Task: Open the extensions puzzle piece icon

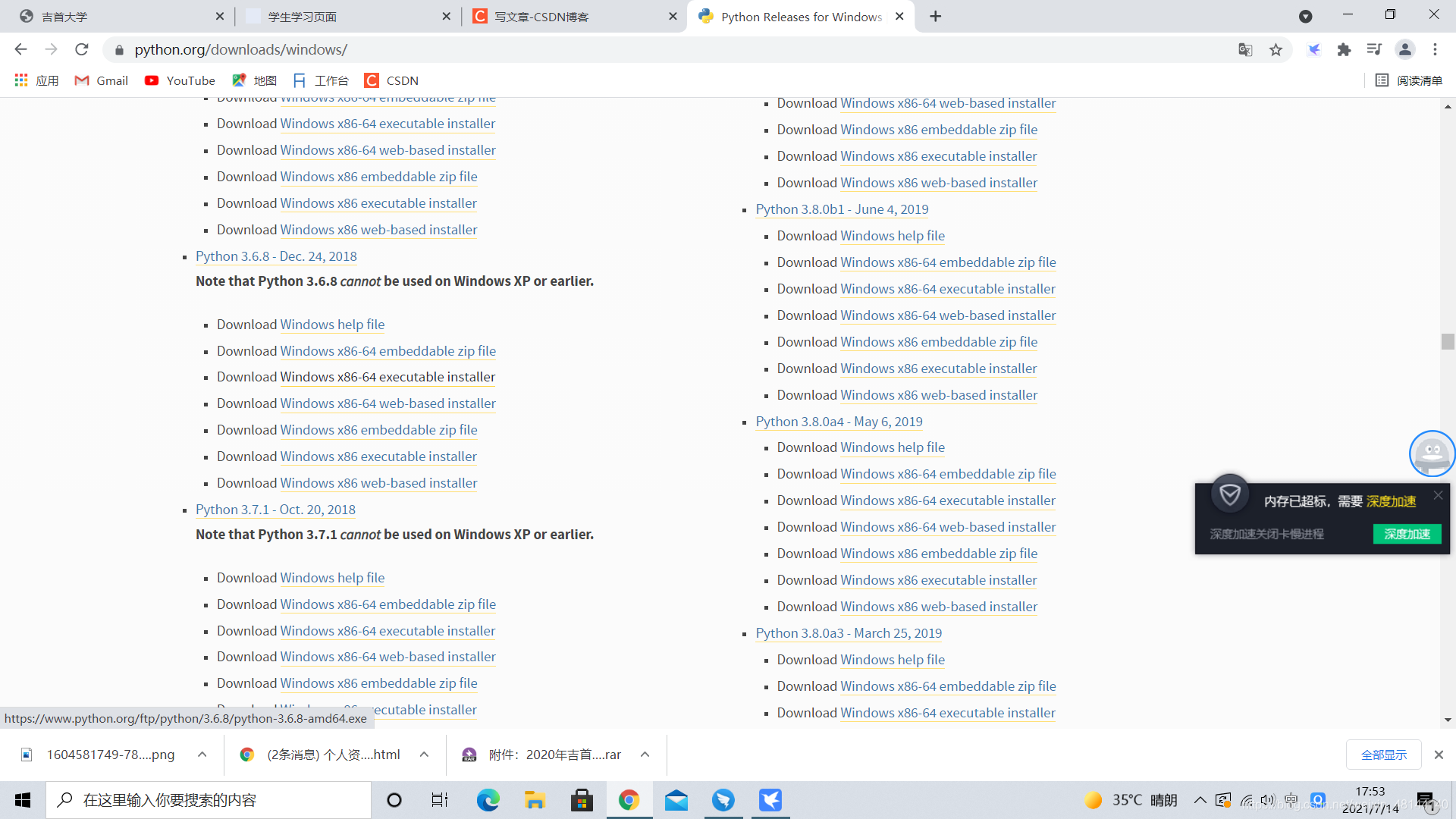Action: point(1344,49)
